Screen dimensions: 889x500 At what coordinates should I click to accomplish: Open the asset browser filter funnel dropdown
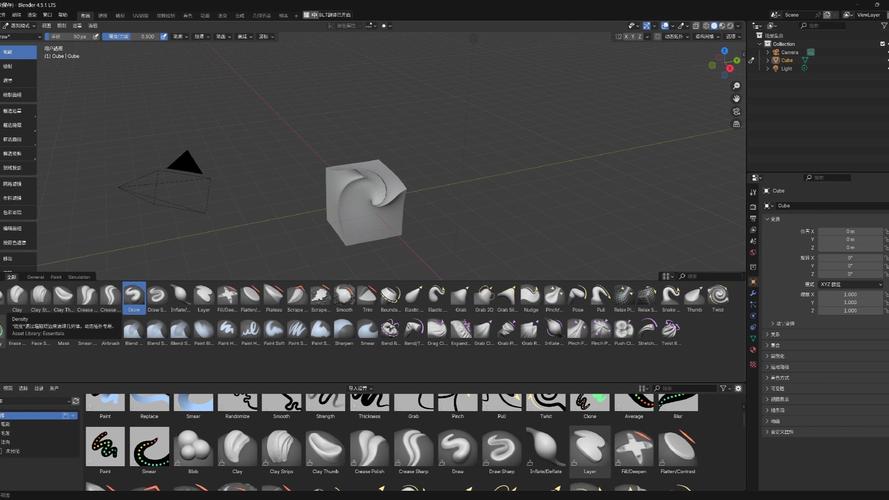point(725,388)
